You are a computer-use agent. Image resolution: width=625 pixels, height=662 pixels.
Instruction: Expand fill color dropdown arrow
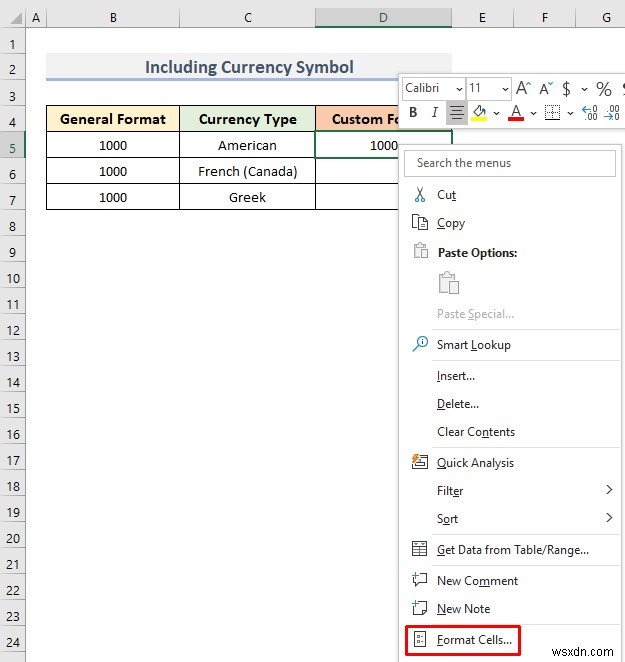[x=496, y=113]
